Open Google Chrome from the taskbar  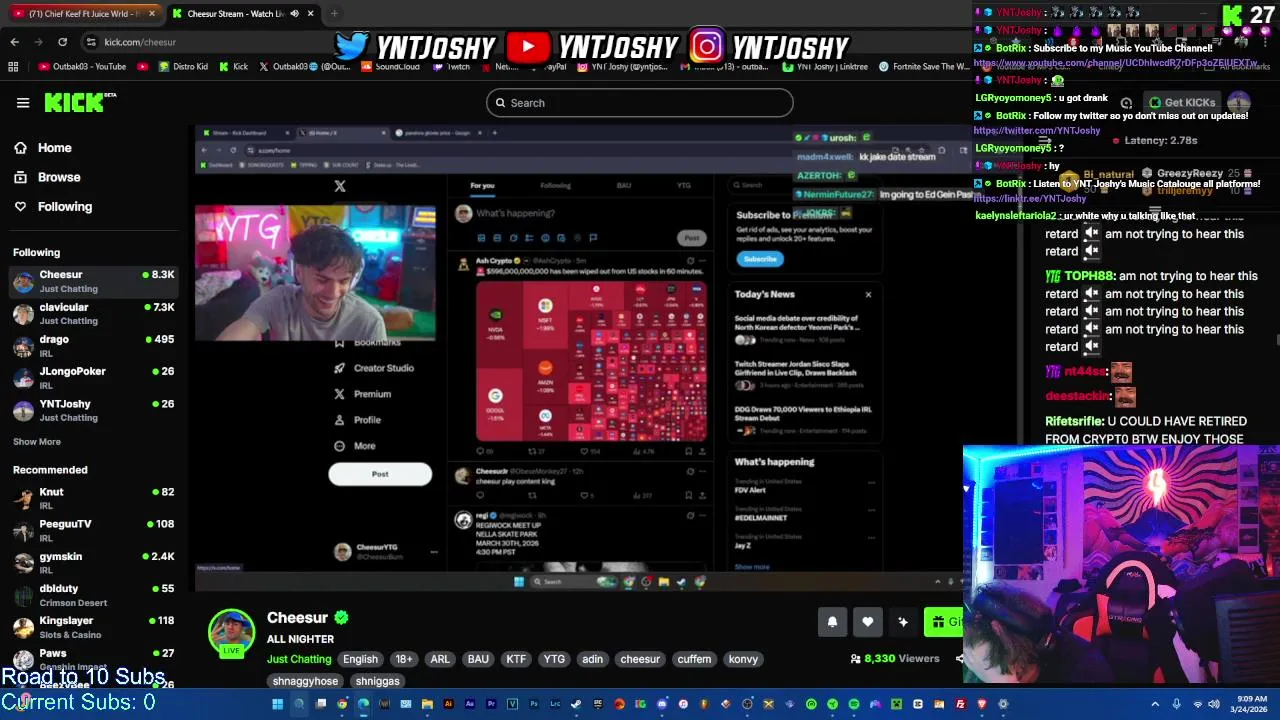[341, 704]
